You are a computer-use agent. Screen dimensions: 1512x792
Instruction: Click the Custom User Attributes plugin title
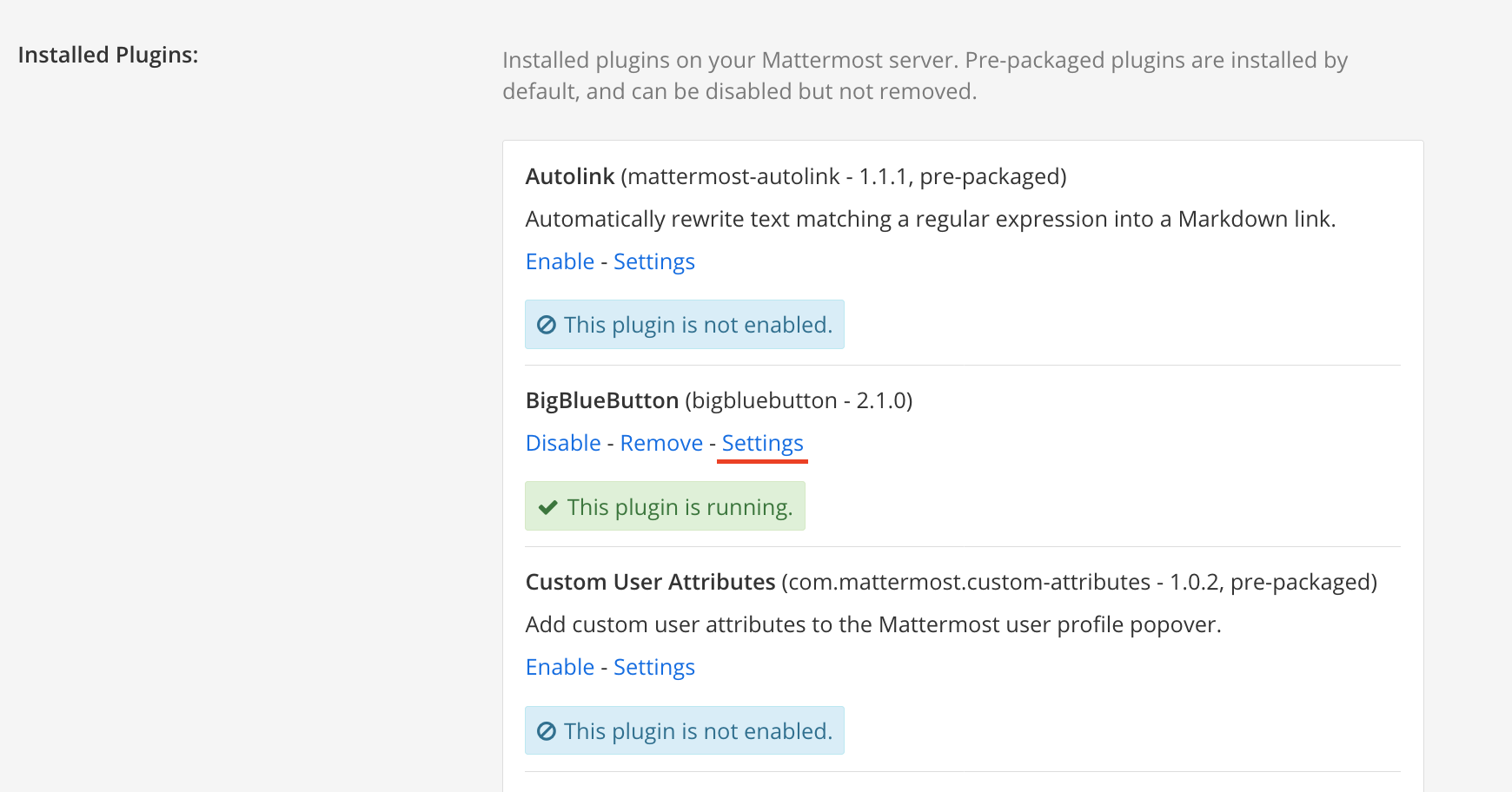[650, 582]
